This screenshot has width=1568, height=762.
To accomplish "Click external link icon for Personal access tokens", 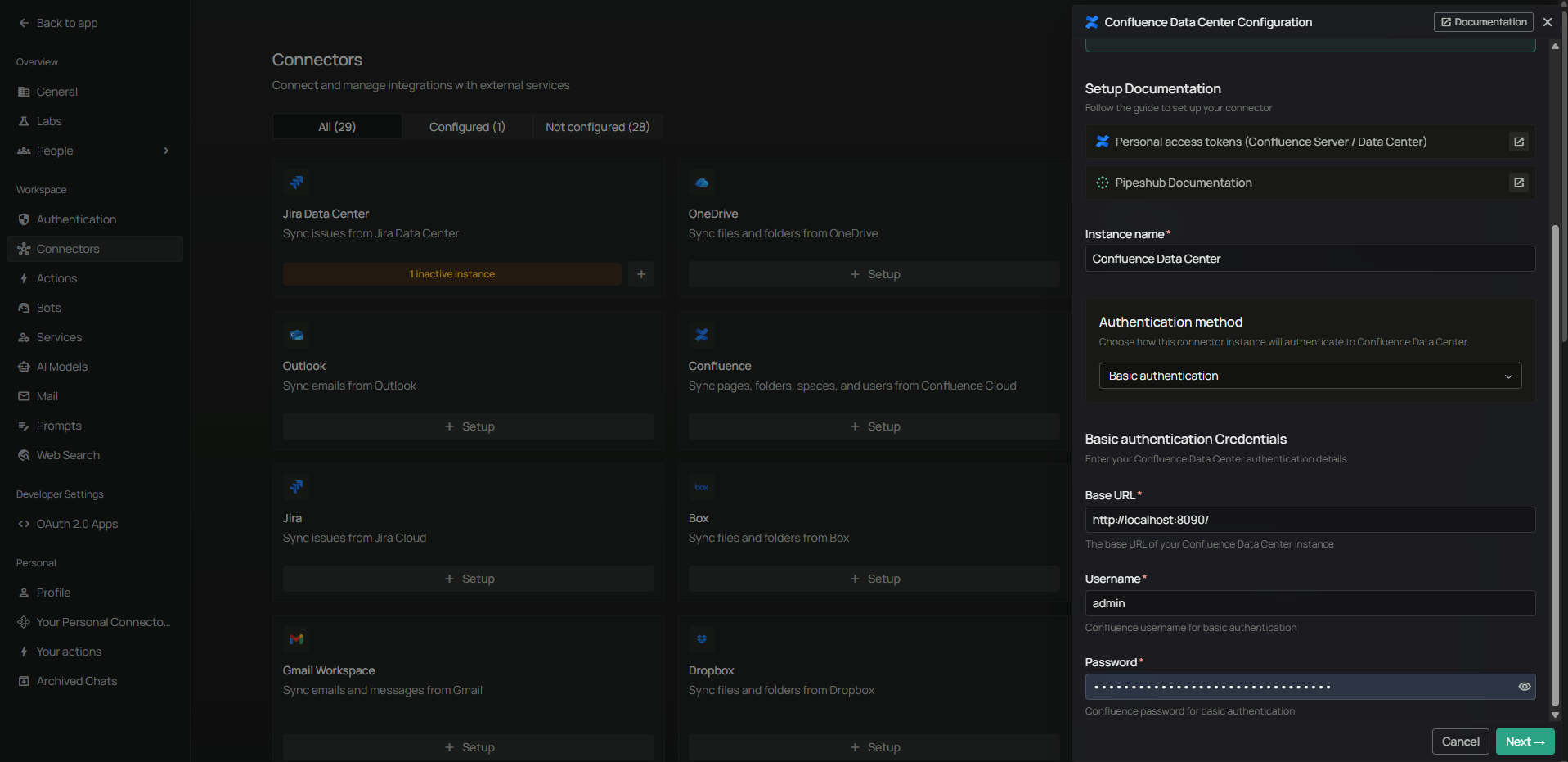I will point(1519,142).
